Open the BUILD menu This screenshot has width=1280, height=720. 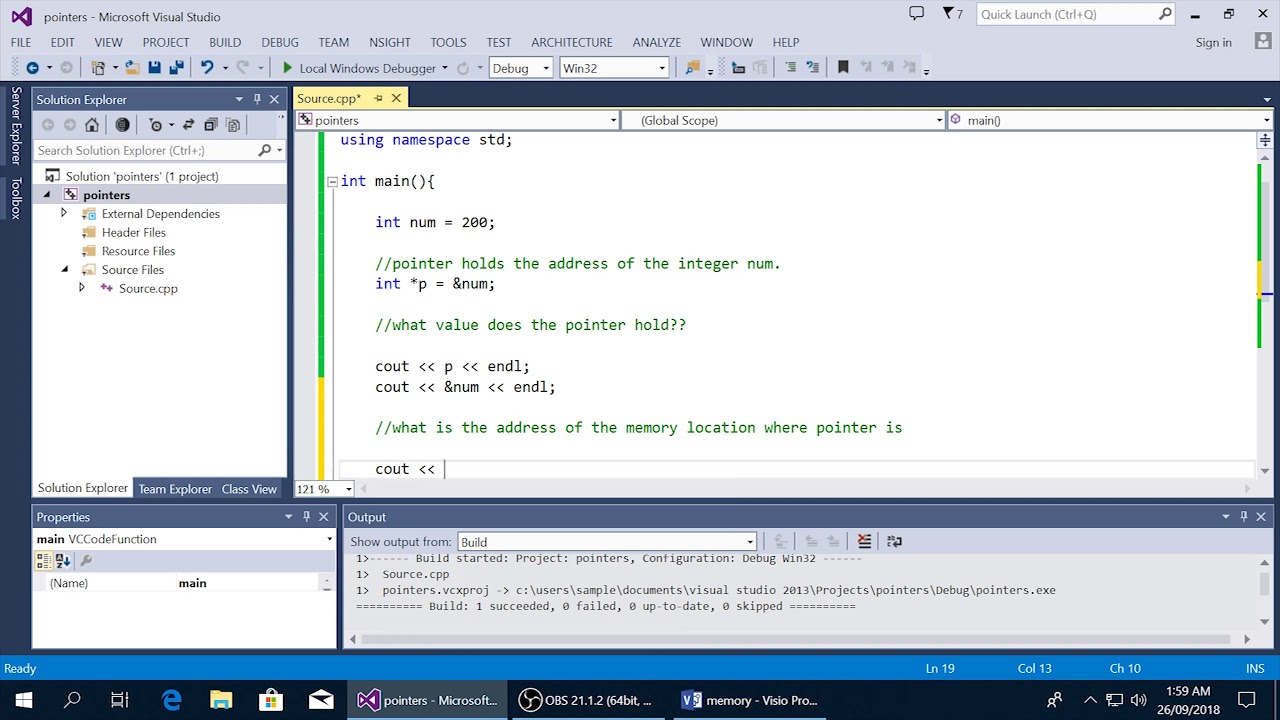[225, 42]
